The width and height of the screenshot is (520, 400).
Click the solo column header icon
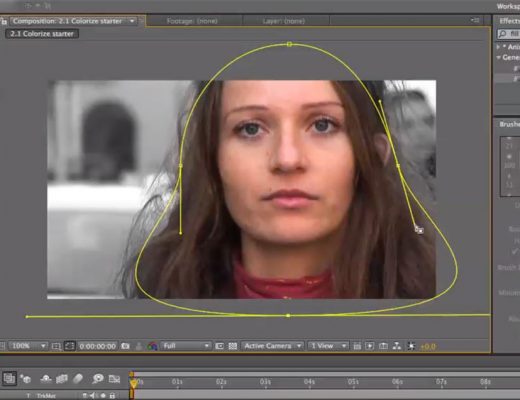[103, 396]
